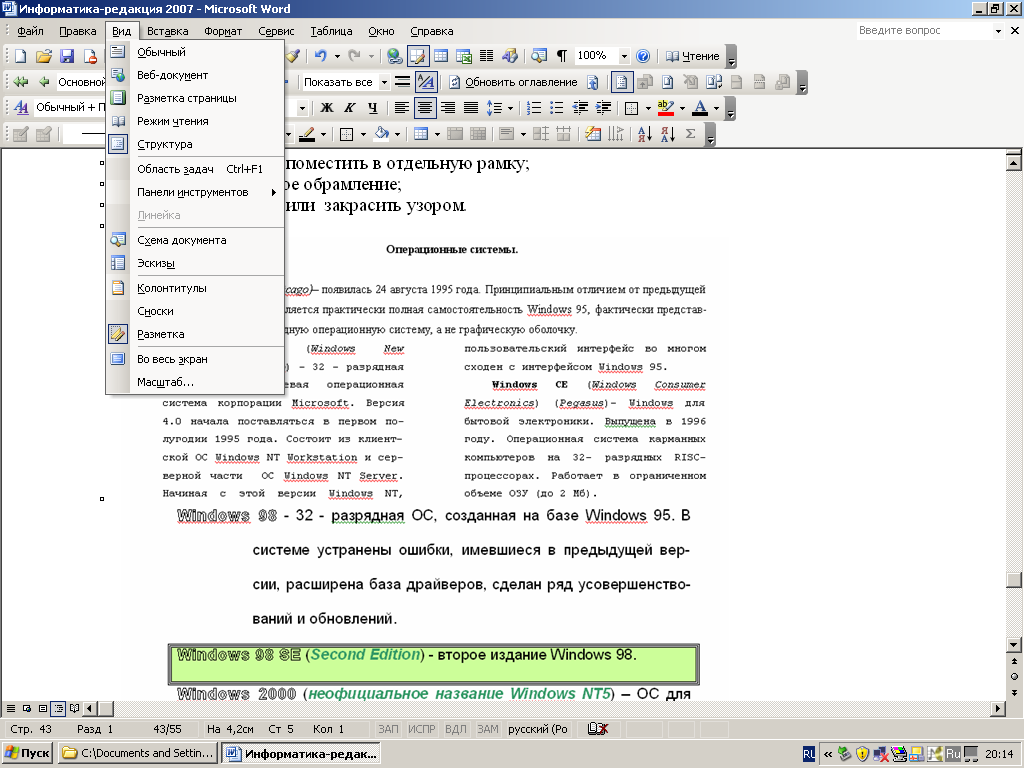Screen dimensions: 1024x768
Task: Click the next page browse arrow
Action: (1014, 692)
